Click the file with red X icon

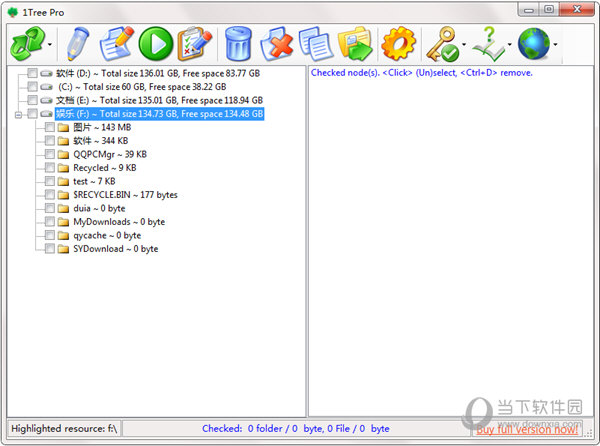coord(277,44)
